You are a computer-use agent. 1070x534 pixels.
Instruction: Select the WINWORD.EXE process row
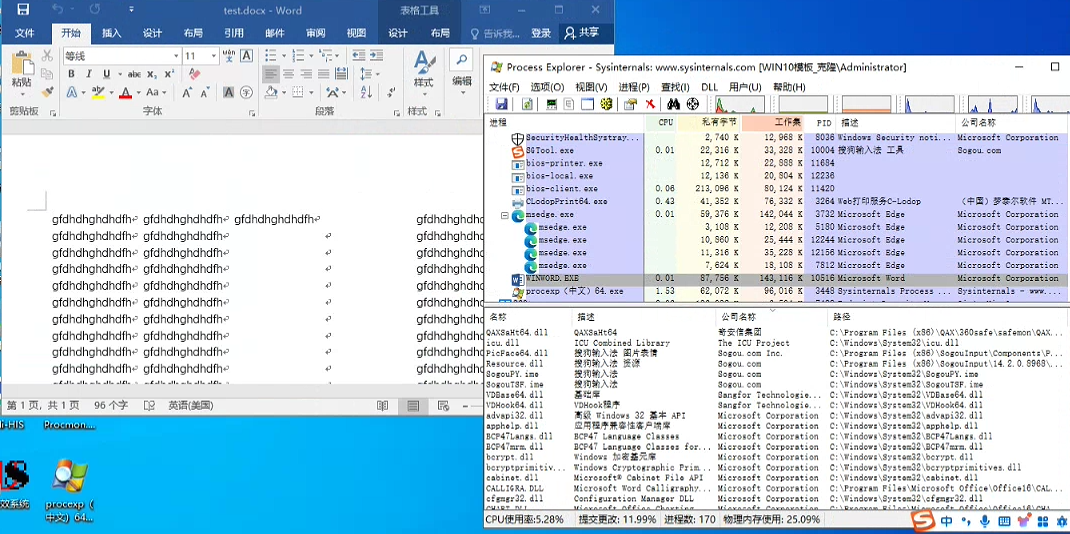776,278
